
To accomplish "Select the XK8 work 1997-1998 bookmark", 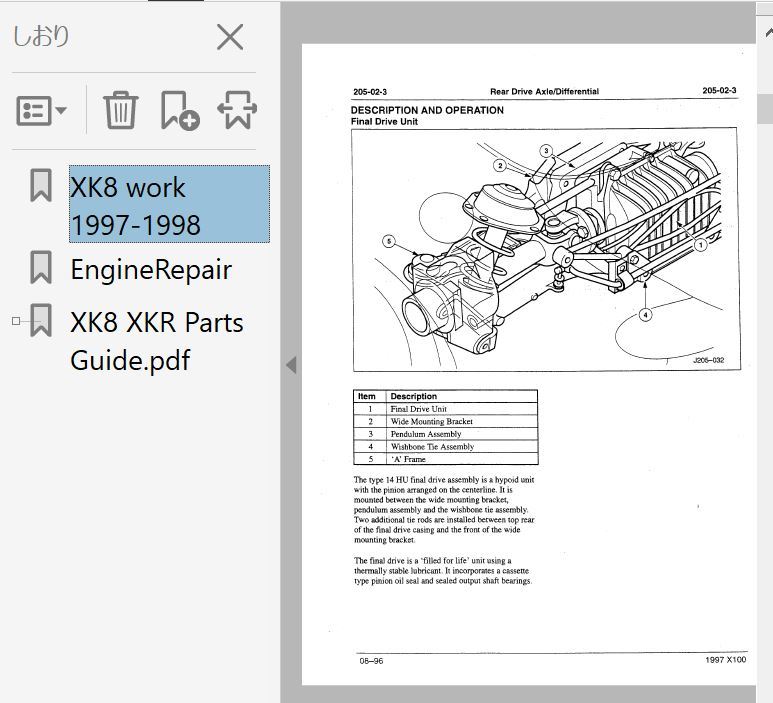I will (169, 204).
